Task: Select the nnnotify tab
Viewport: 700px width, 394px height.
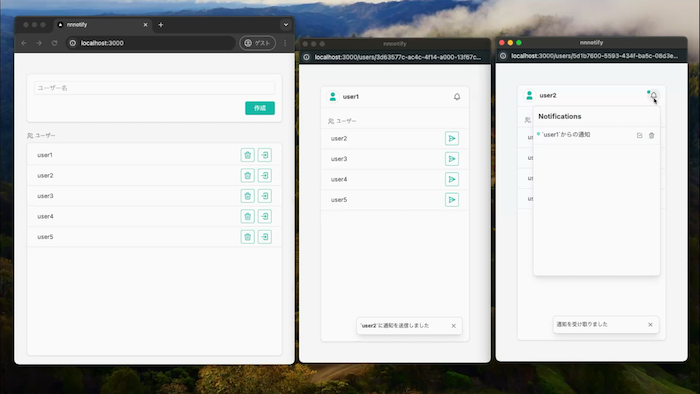Action: tap(103, 25)
